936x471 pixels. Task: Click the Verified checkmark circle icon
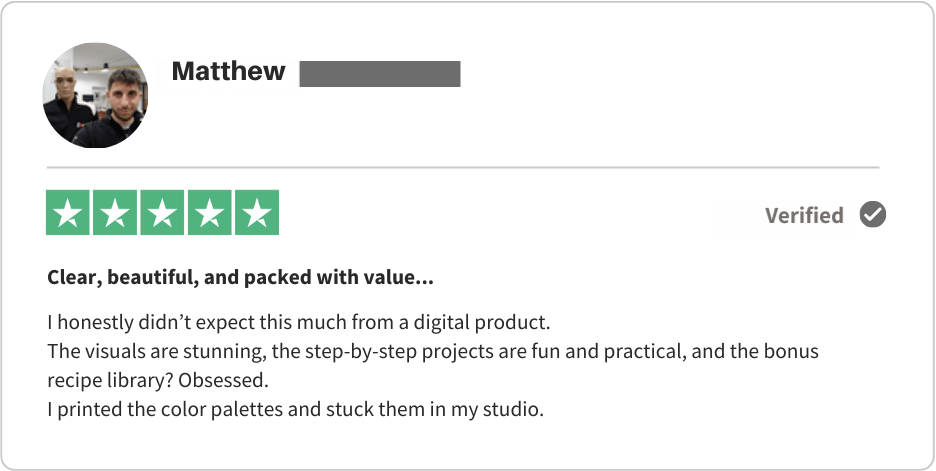point(873,215)
